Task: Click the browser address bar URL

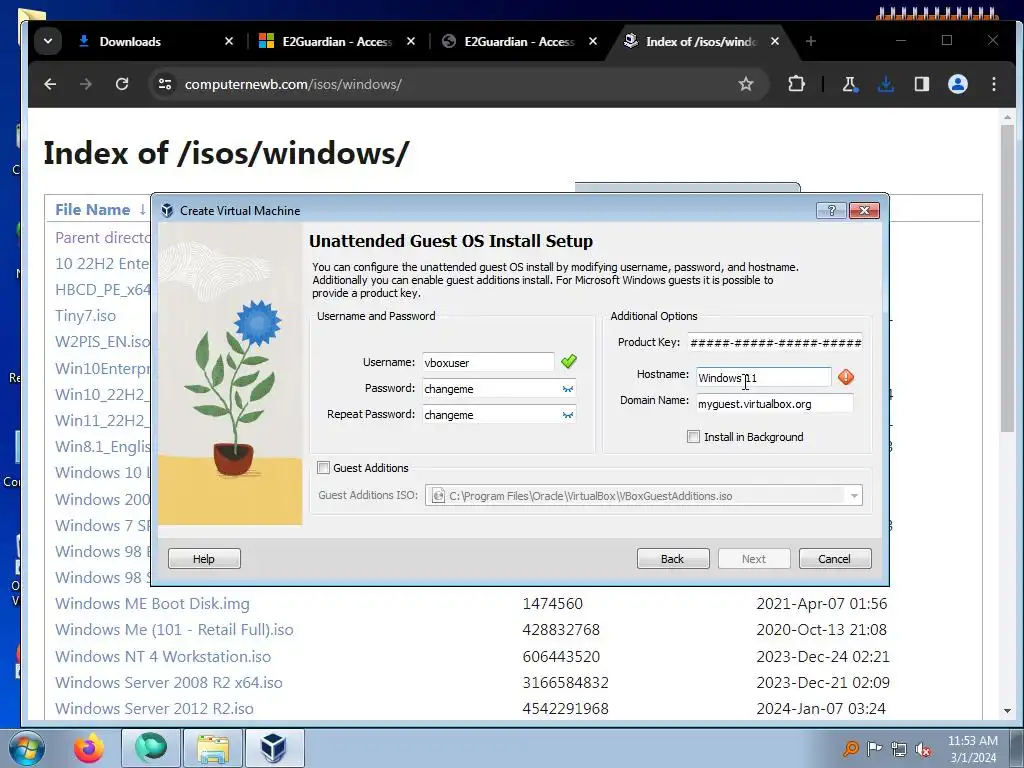Action: [293, 84]
